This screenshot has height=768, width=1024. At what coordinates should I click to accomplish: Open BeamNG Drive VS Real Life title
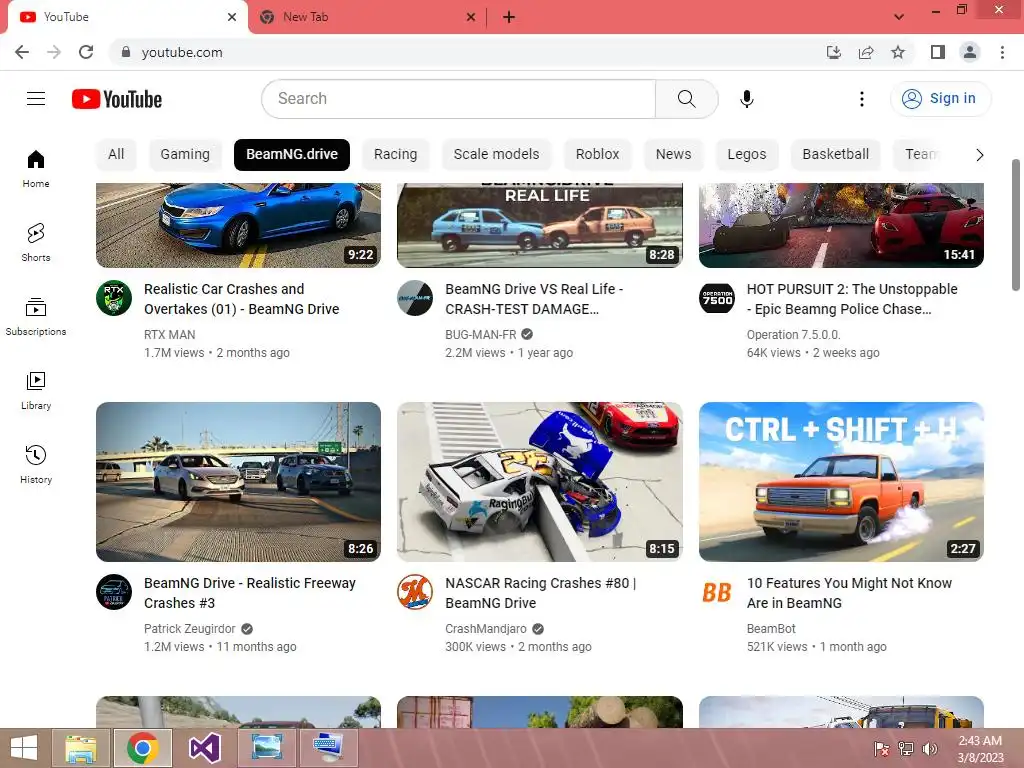coord(534,299)
